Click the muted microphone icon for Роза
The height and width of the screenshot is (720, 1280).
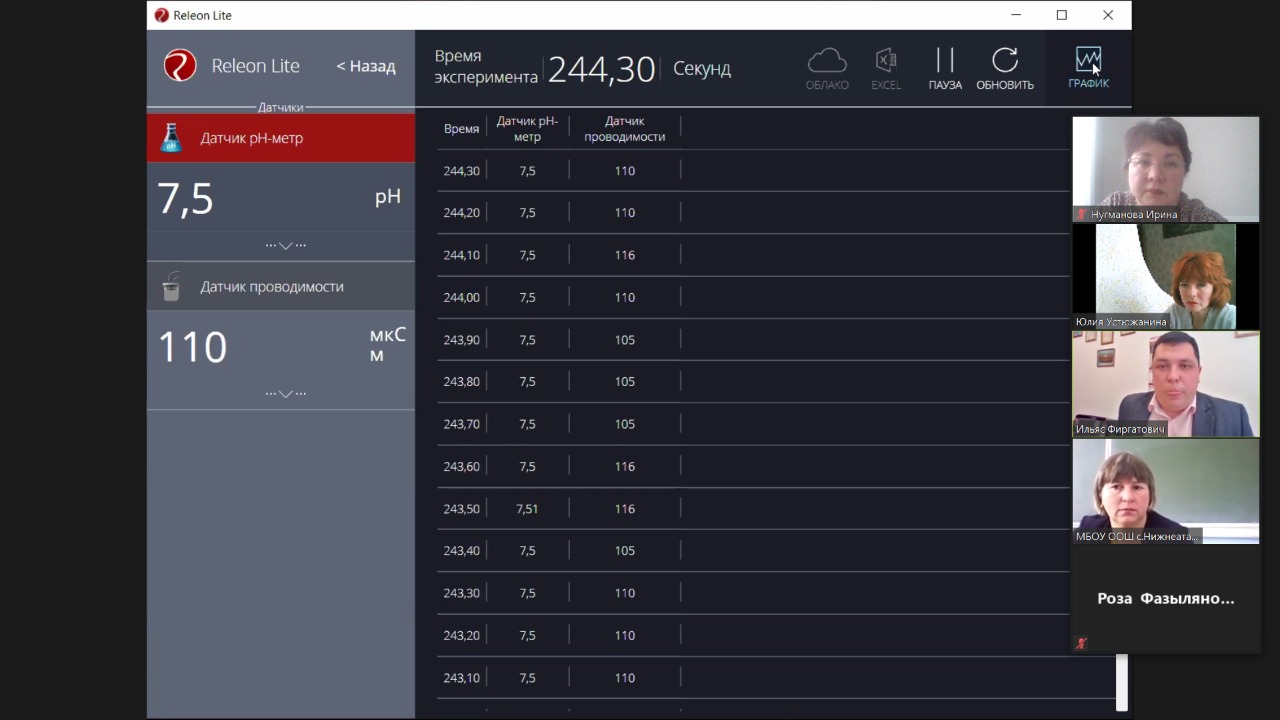click(x=1081, y=643)
